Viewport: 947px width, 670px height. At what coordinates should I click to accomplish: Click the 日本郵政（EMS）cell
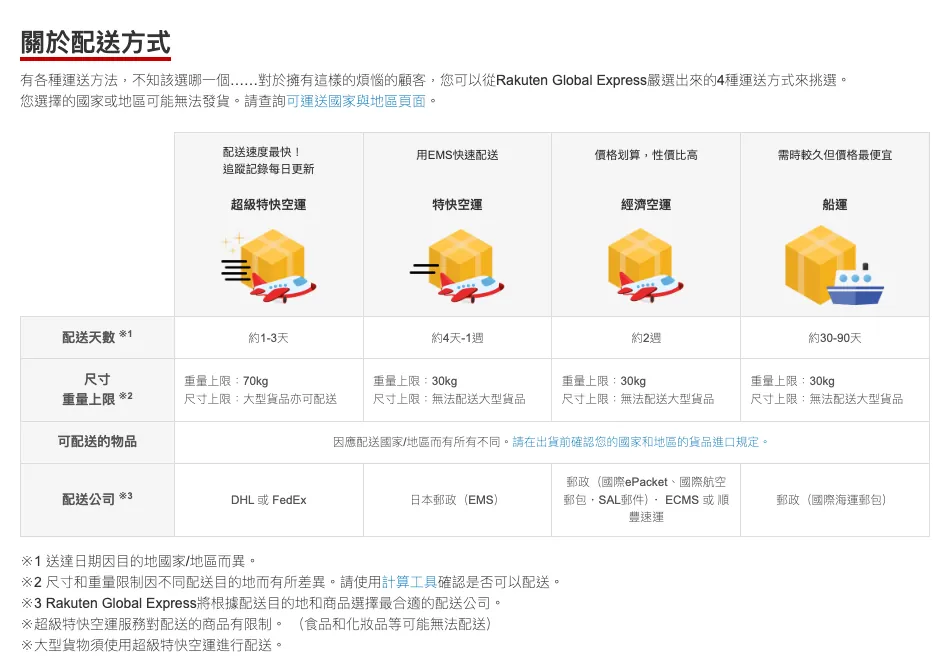(x=457, y=499)
